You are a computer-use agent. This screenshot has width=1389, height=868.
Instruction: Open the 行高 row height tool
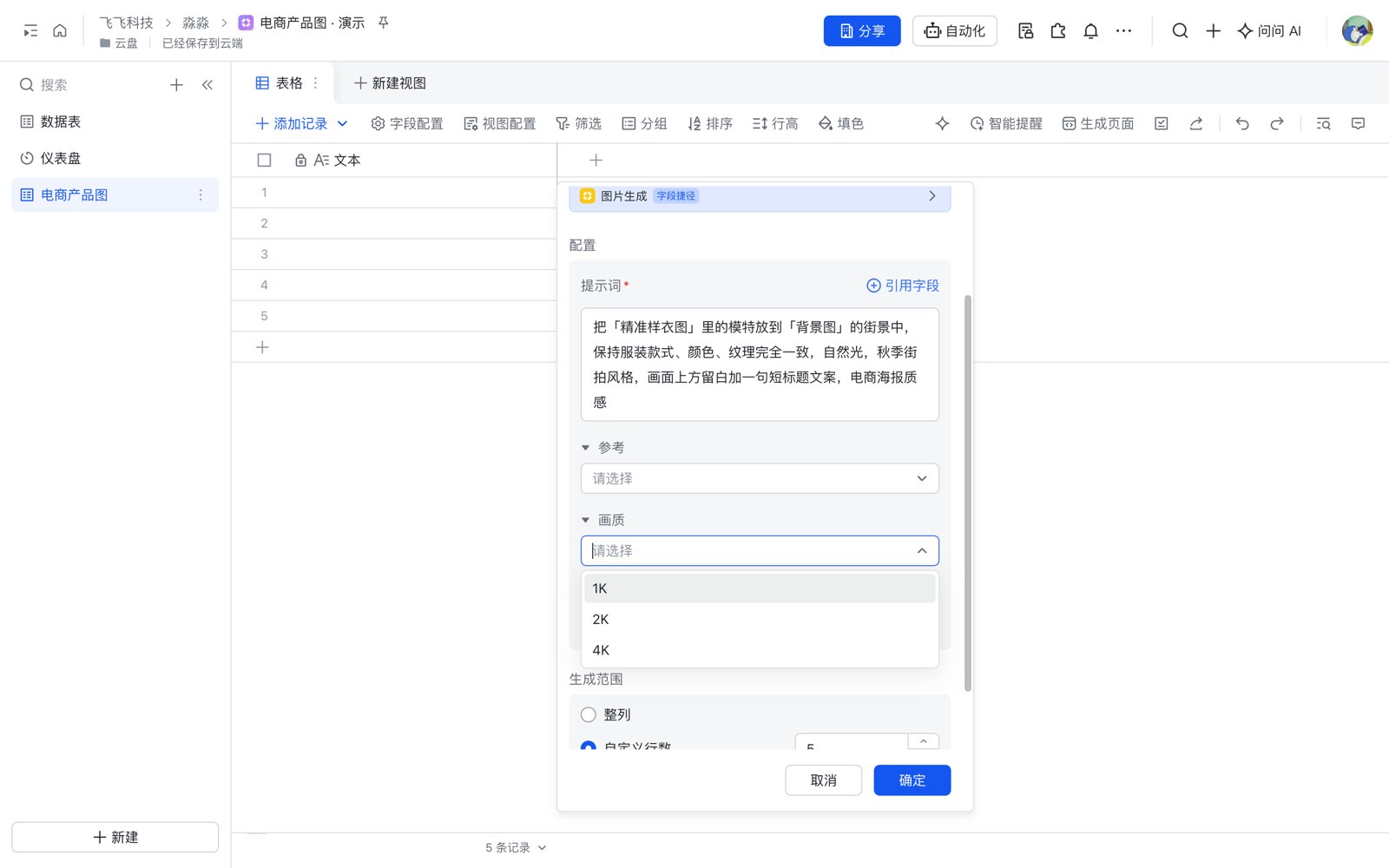point(775,124)
